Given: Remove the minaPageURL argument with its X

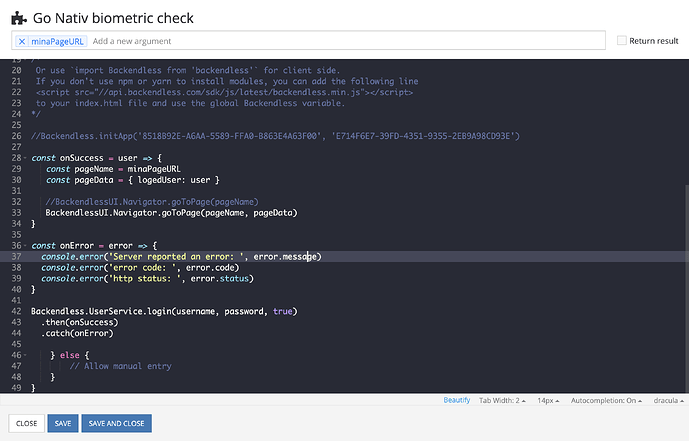Looking at the screenshot, I should pos(22,41).
